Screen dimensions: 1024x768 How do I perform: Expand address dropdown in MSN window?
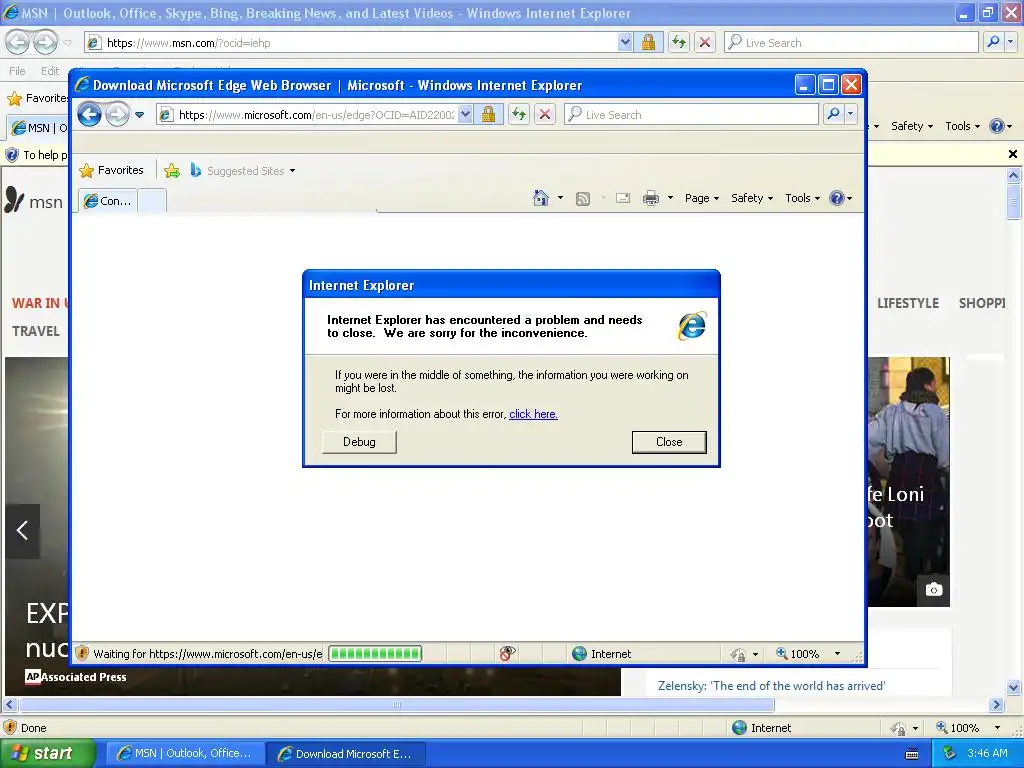click(x=625, y=42)
